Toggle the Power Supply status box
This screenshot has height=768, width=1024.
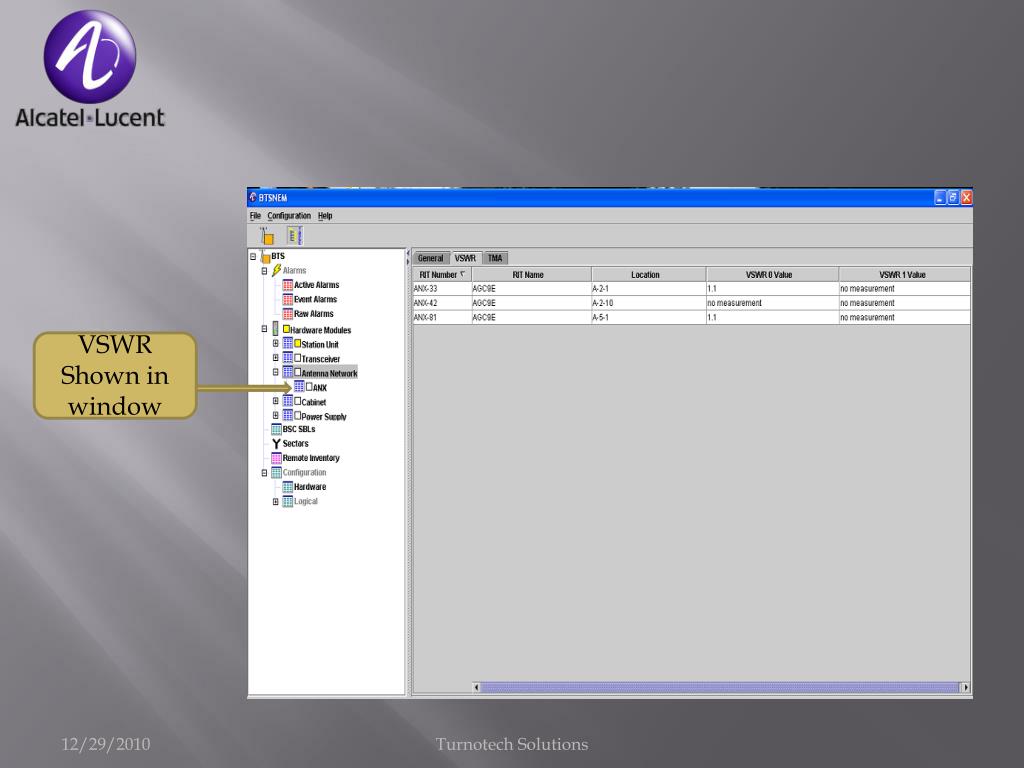[297, 415]
